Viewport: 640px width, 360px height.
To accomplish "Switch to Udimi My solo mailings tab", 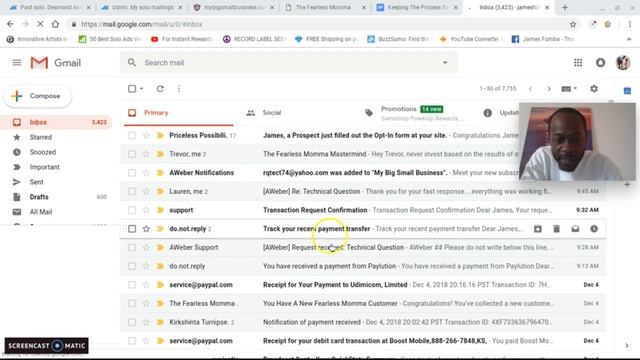I will pos(142,7).
